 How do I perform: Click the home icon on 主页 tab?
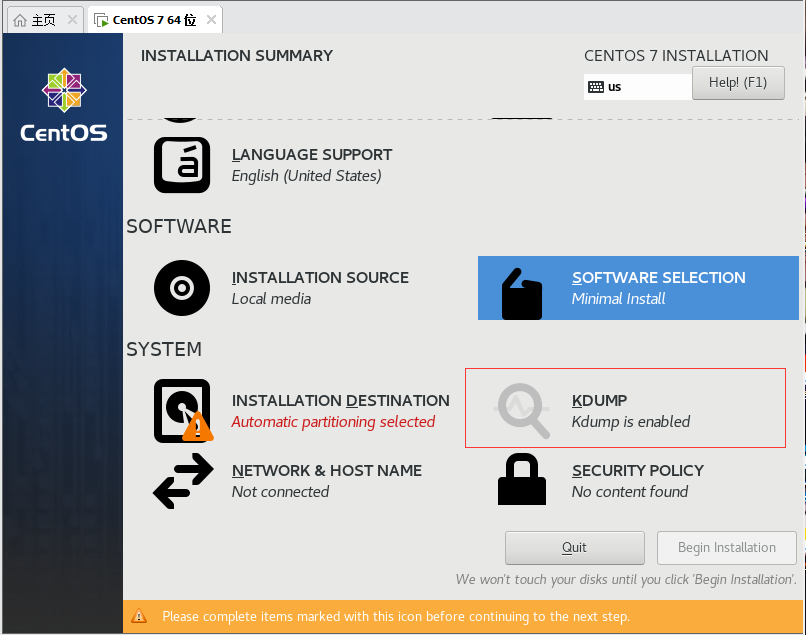tap(20, 20)
